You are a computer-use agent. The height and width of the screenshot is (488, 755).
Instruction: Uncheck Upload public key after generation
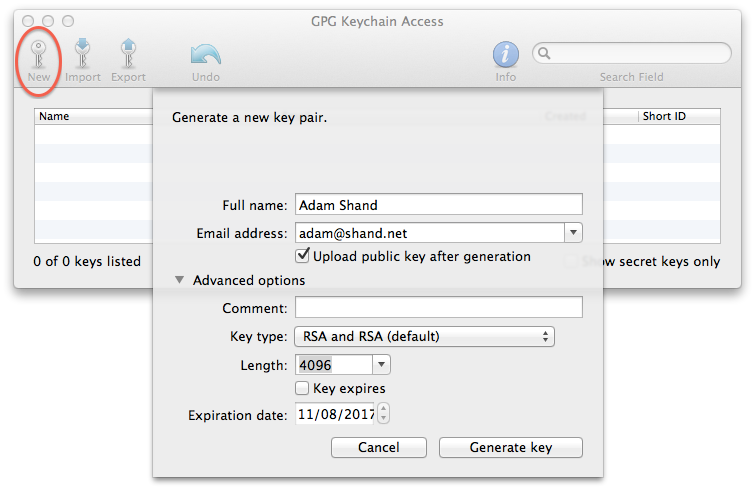302,255
